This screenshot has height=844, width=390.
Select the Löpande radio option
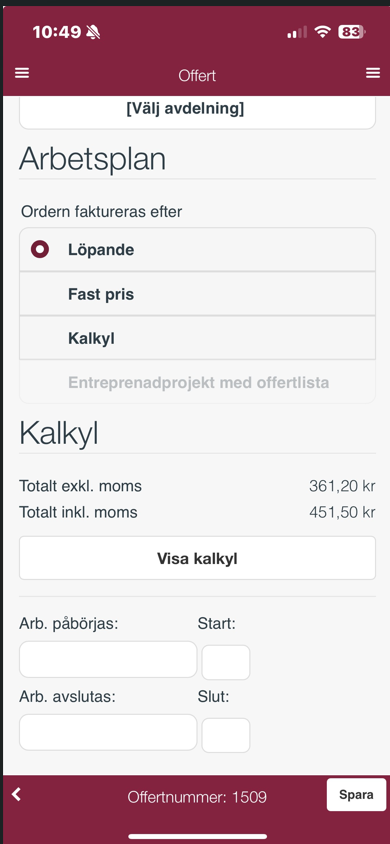coord(197,250)
